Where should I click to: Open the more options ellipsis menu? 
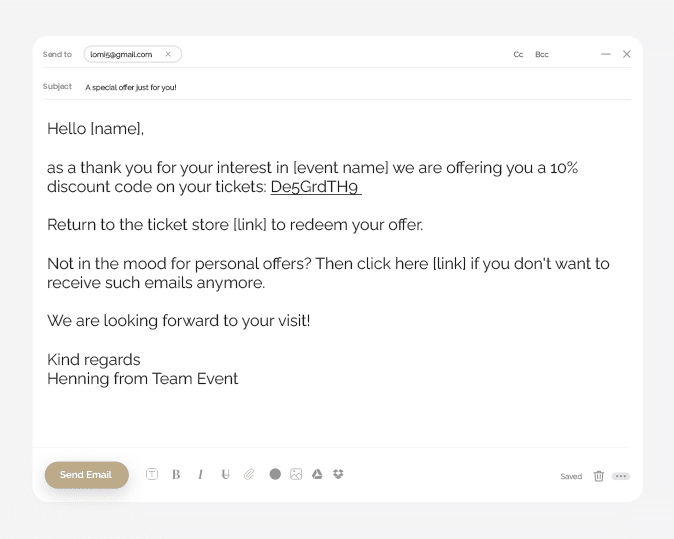pyautogui.click(x=621, y=476)
